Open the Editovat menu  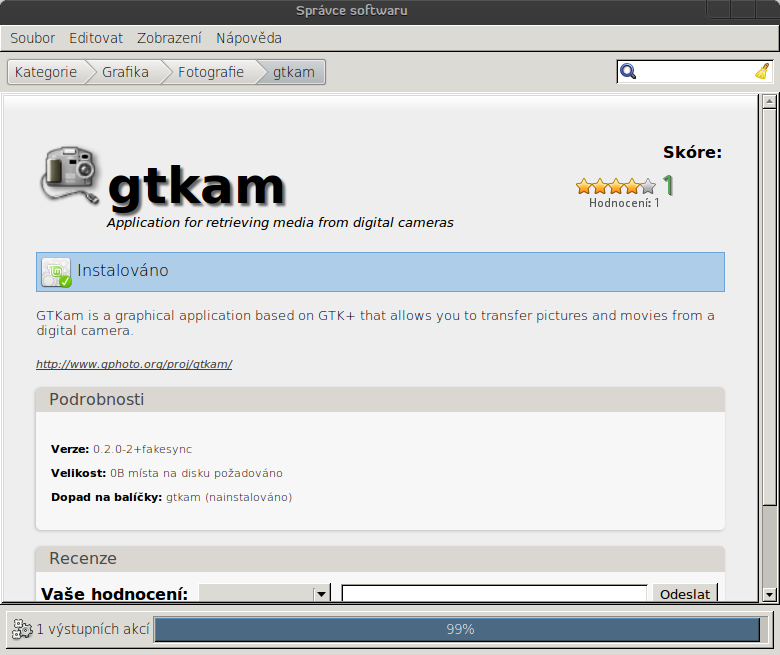coord(96,38)
